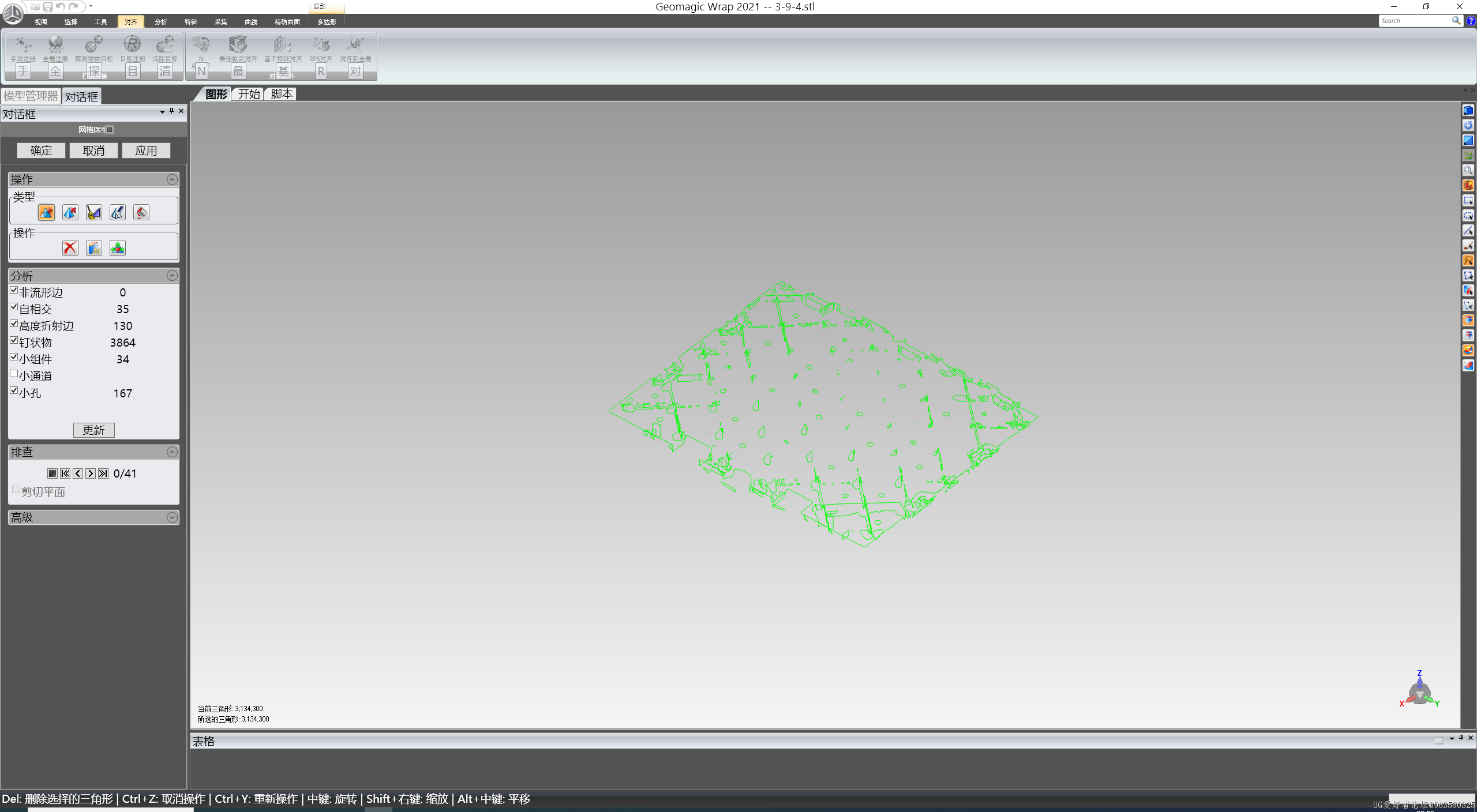Open the 多边形 ribbon tab
Viewport: 1477px width, 812px height.
click(x=327, y=22)
